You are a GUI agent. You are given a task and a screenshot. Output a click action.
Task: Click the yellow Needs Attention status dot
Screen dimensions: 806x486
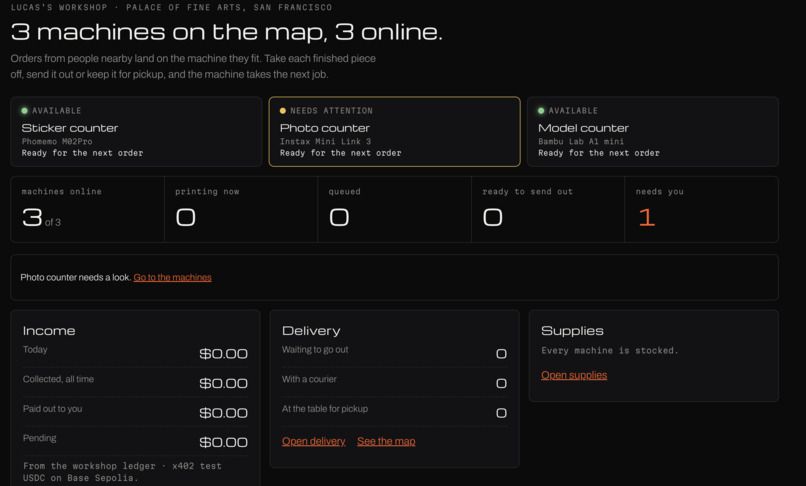(x=282, y=111)
